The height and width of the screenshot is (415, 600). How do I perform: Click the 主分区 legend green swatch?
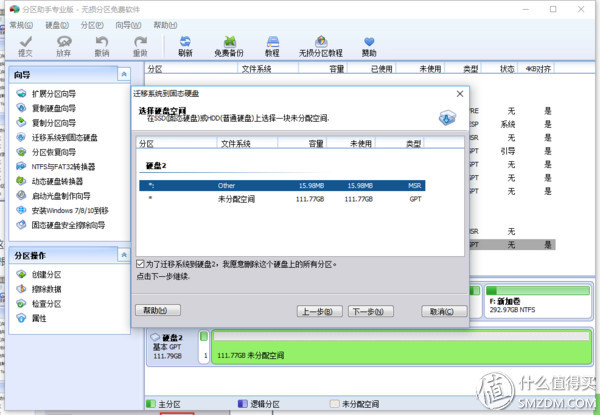[x=151, y=404]
